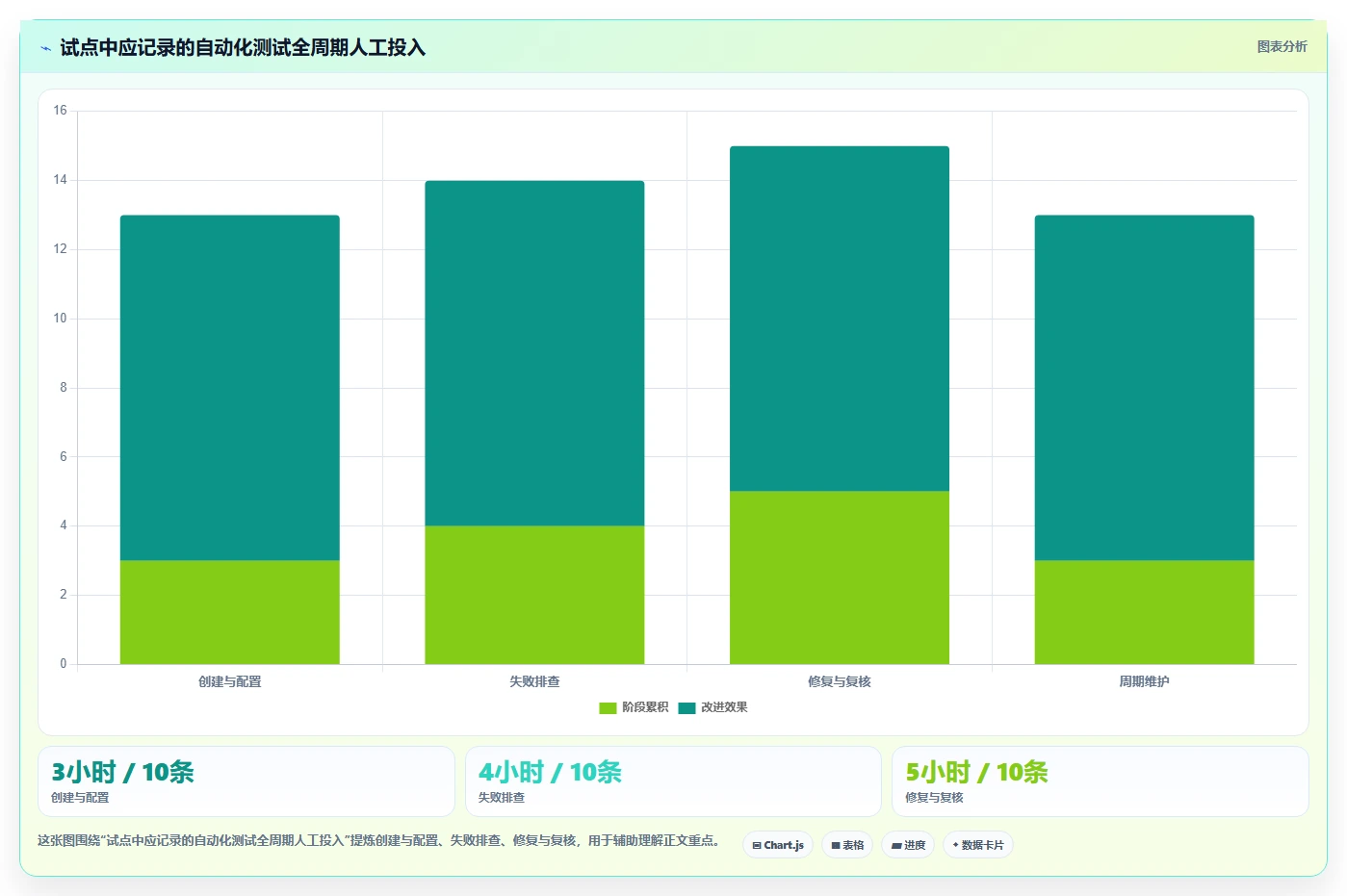1347x896 pixels.
Task: Click the 周期维护 x-axis label
Action: point(1144,681)
